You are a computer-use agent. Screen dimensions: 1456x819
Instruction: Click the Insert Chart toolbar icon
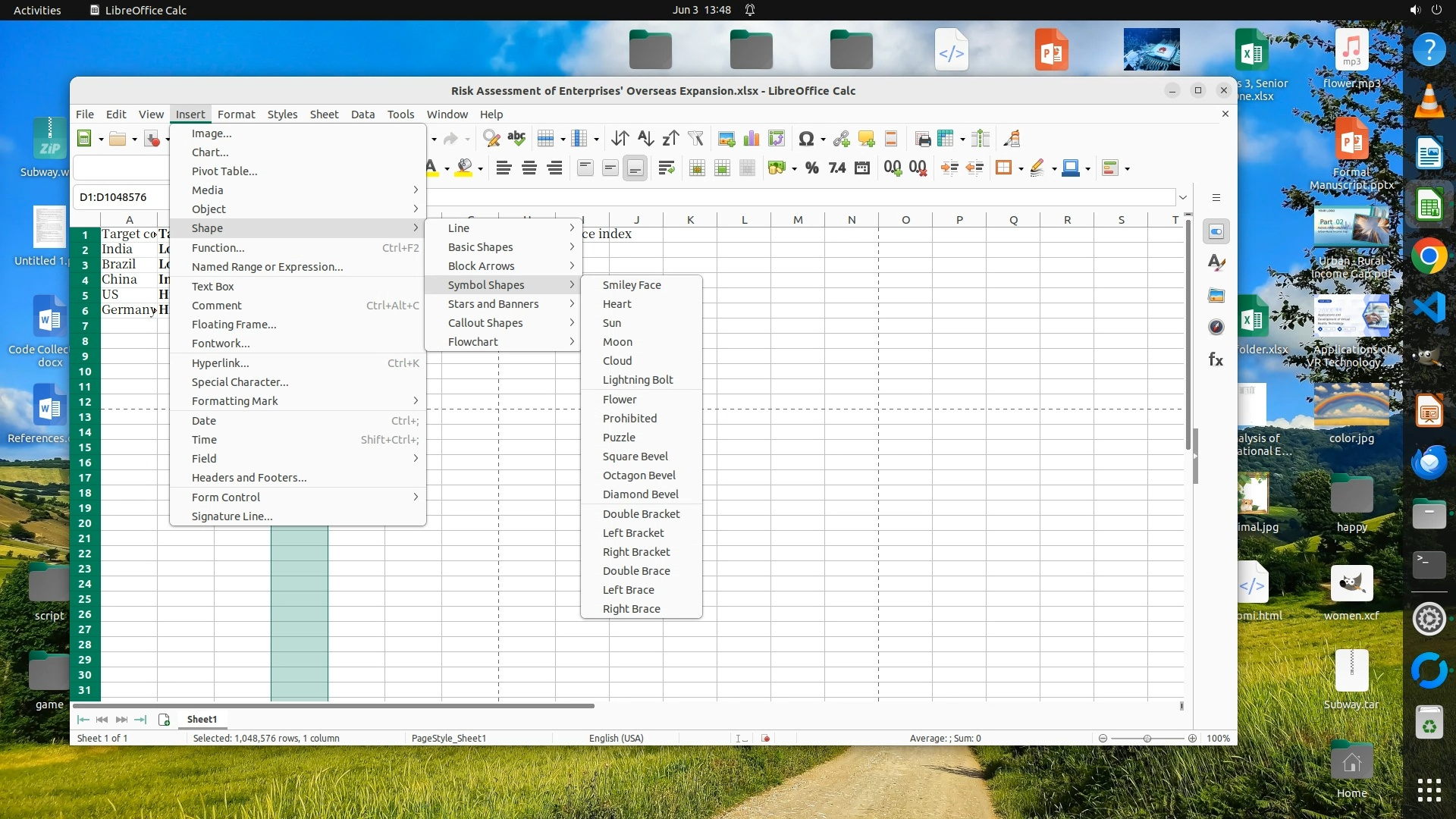pos(752,139)
